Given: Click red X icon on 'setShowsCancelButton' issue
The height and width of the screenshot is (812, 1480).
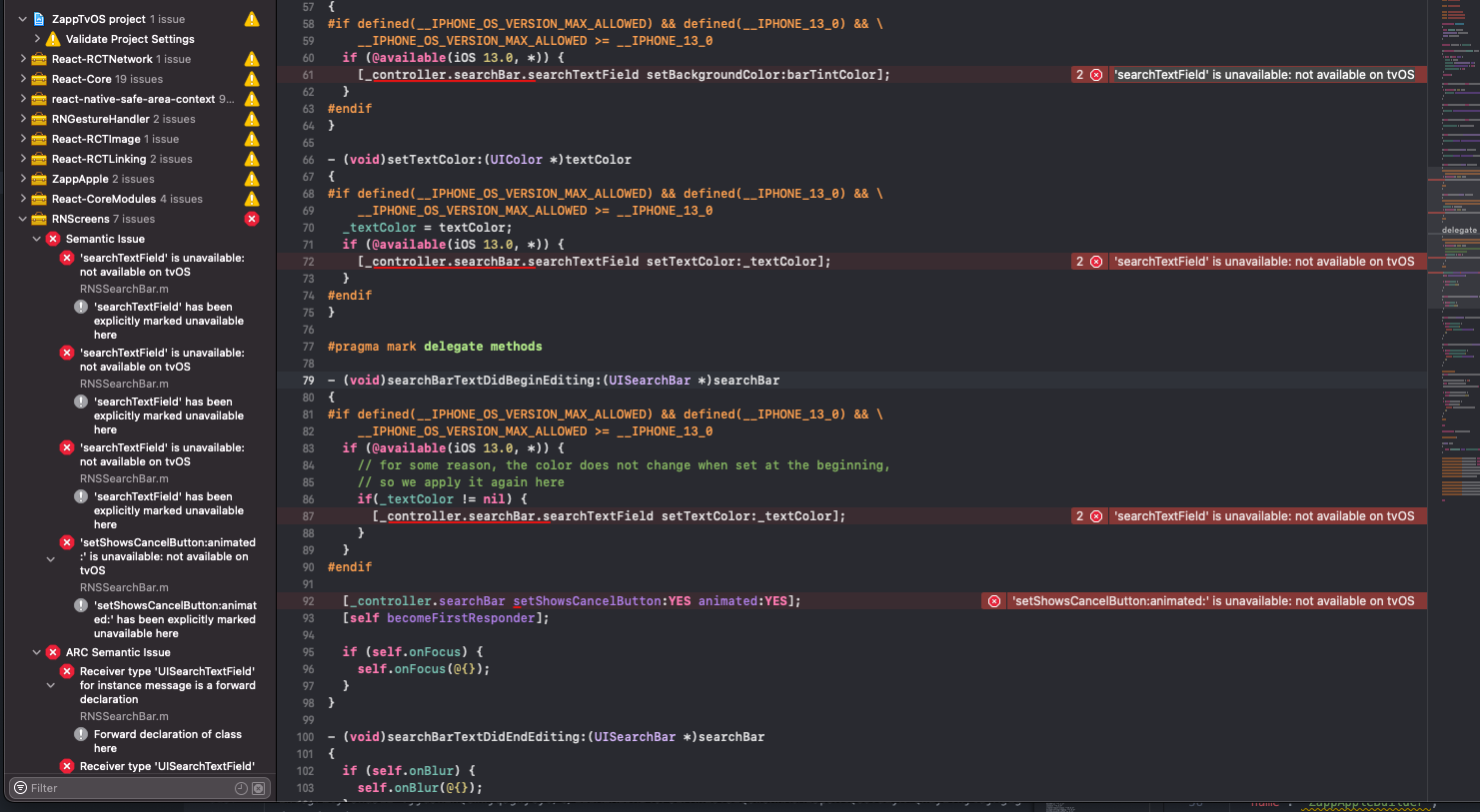Looking at the screenshot, I should pos(66,542).
